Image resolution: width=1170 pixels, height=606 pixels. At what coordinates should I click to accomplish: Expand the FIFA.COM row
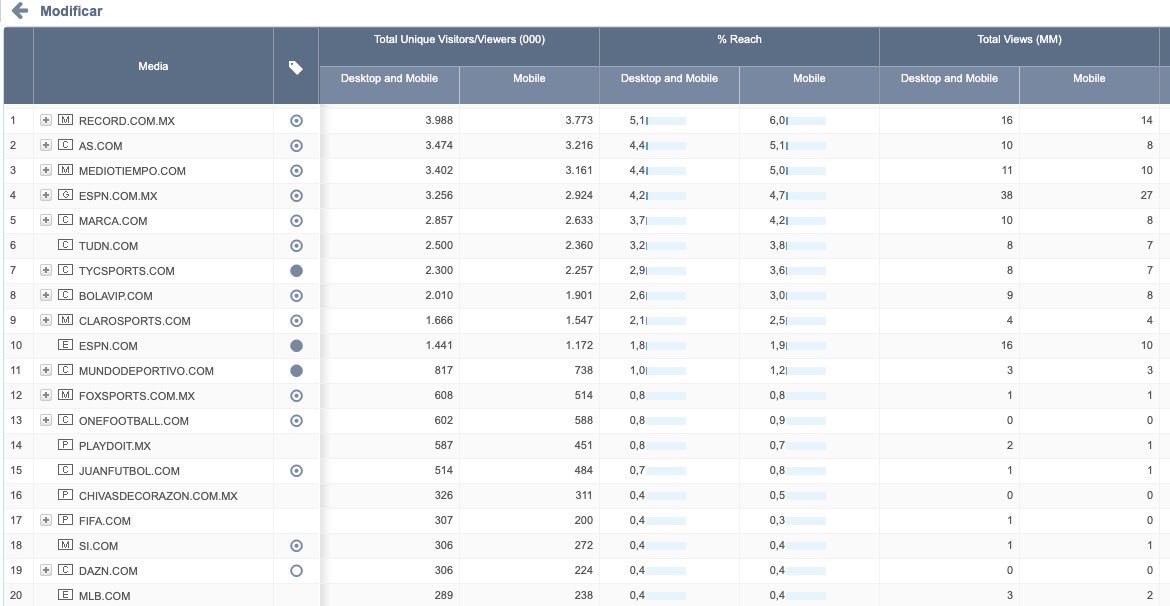pyautogui.click(x=46, y=520)
